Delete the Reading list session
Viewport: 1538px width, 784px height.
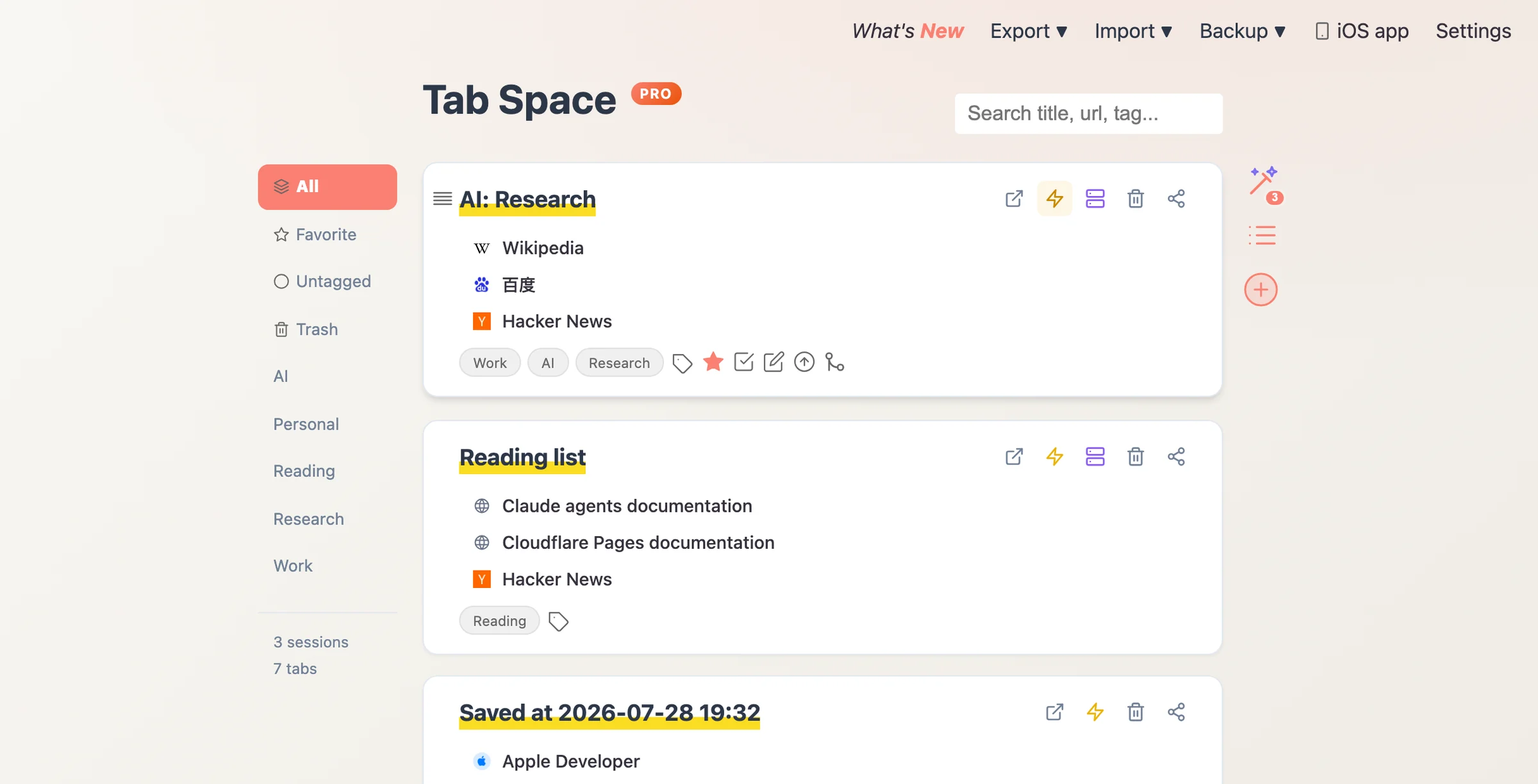1136,457
